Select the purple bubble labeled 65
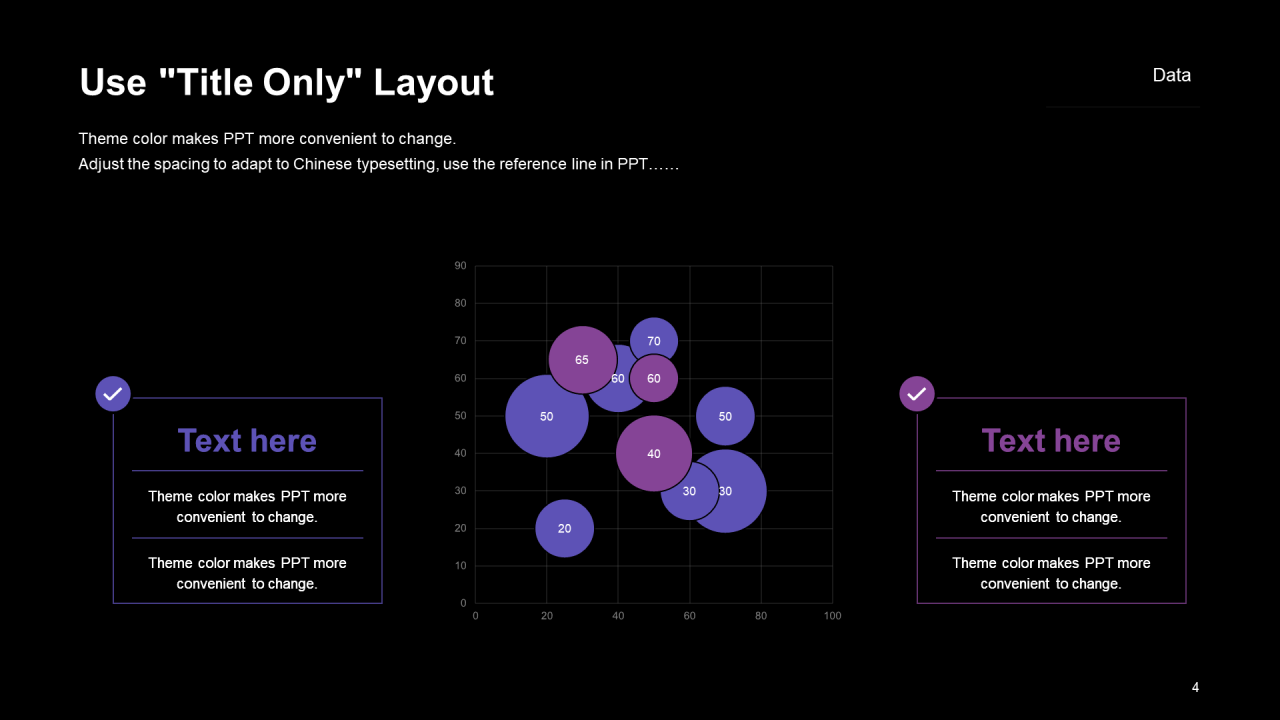1280x720 pixels. (582, 360)
